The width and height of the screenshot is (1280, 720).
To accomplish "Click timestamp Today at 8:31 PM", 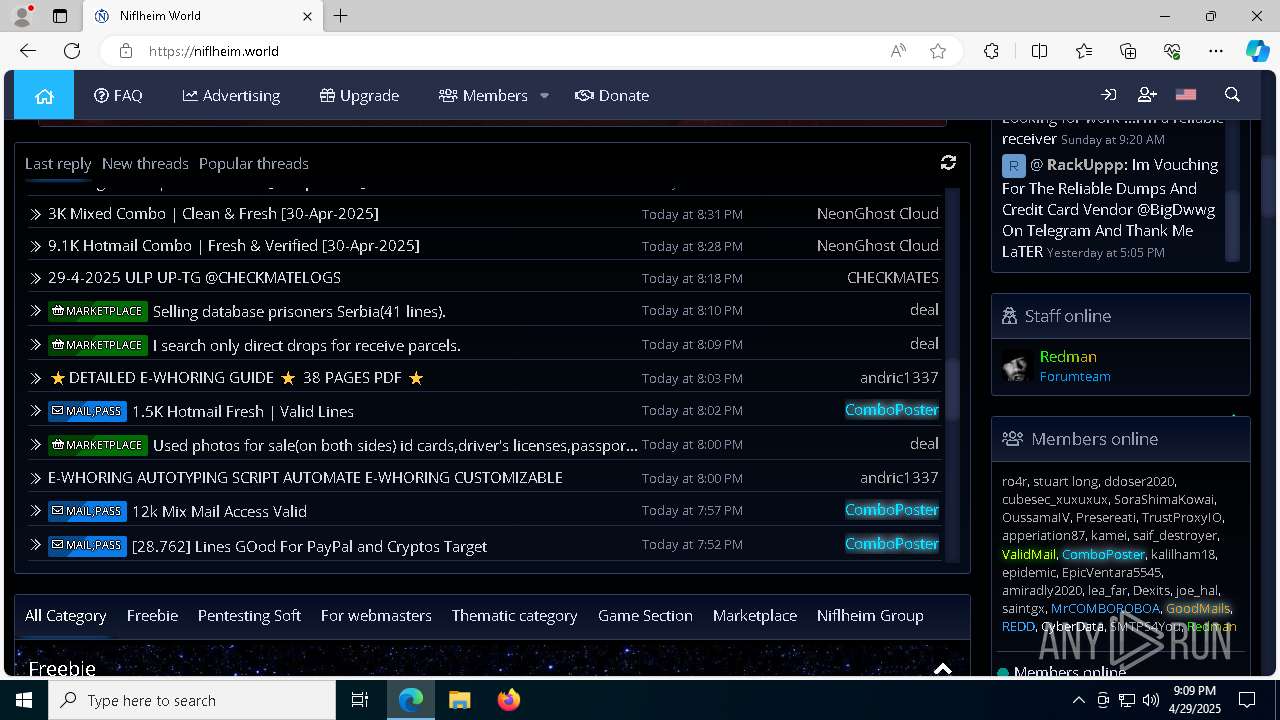I will click(692, 214).
